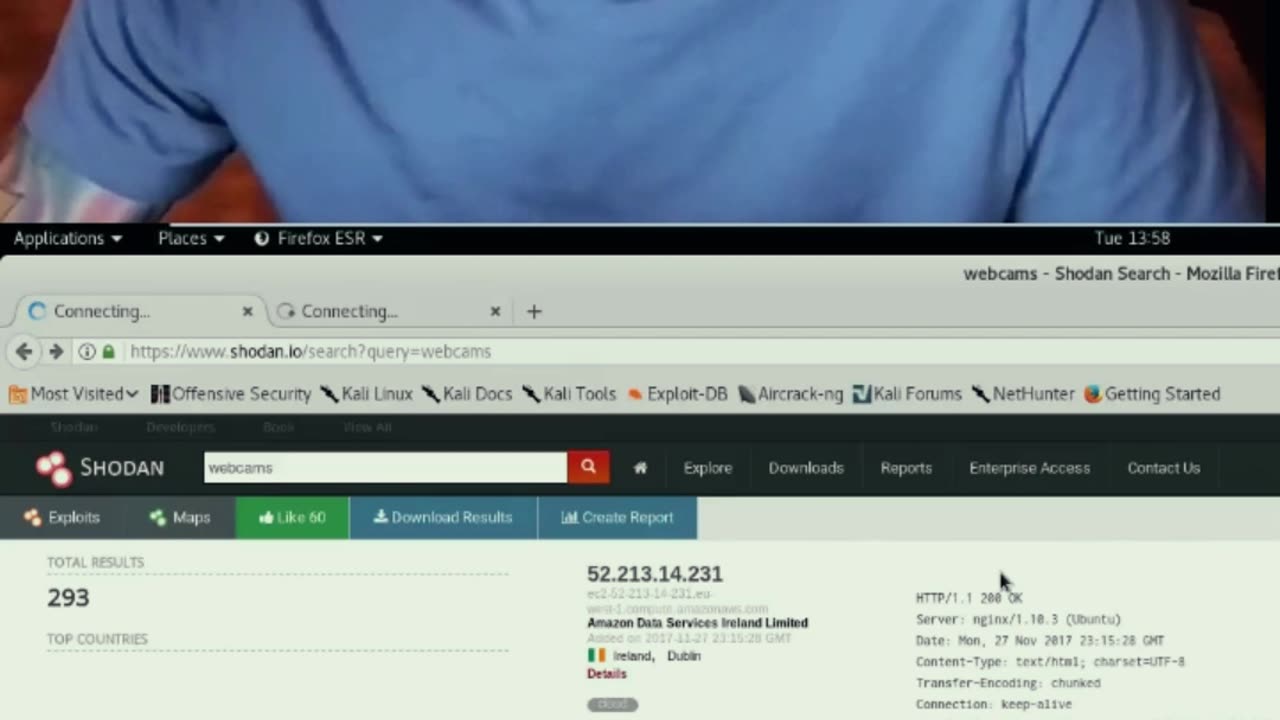Click the Firefox URL address bar

pyautogui.click(x=700, y=352)
